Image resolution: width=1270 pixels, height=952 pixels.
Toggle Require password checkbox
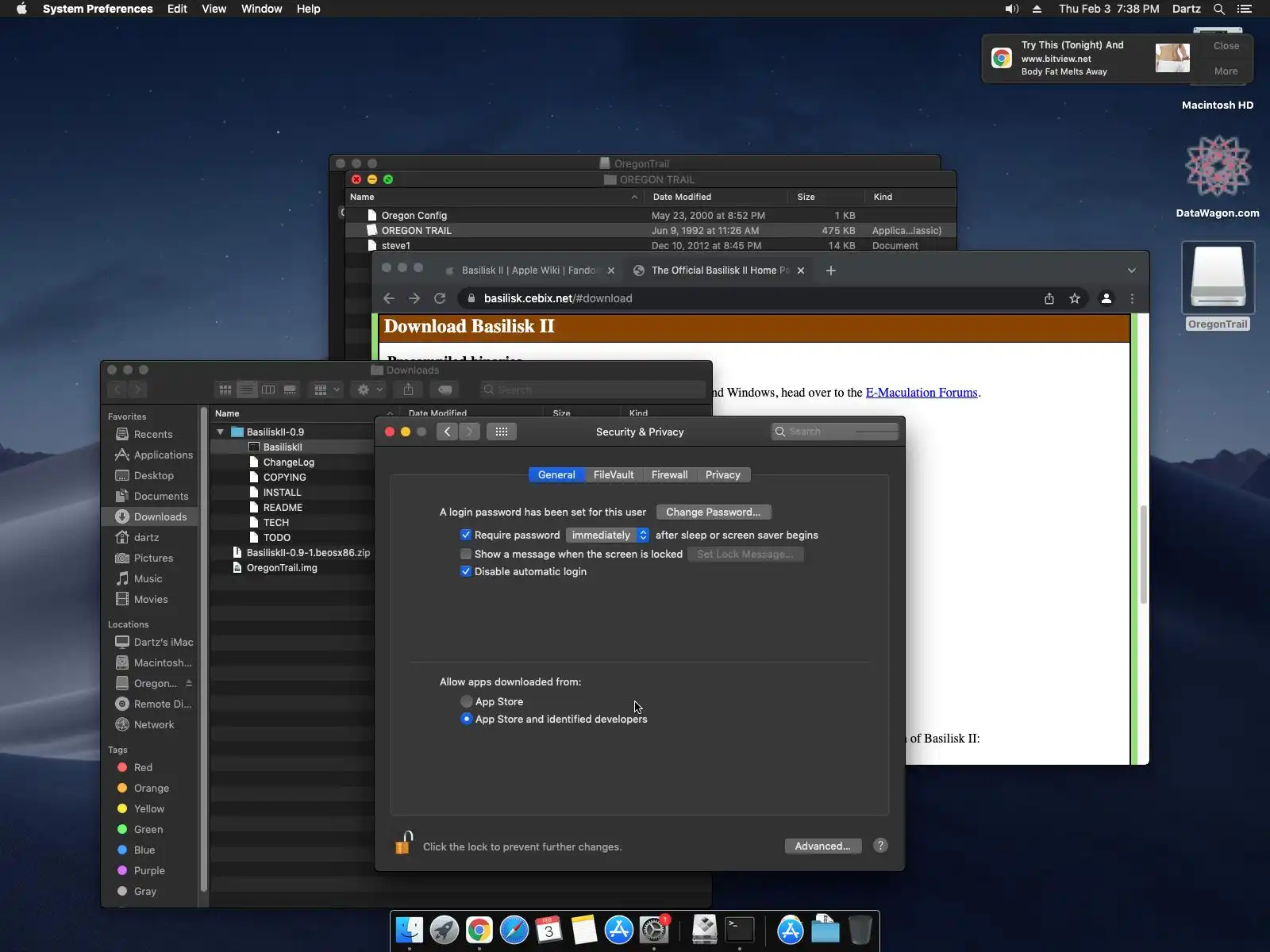coord(466,535)
